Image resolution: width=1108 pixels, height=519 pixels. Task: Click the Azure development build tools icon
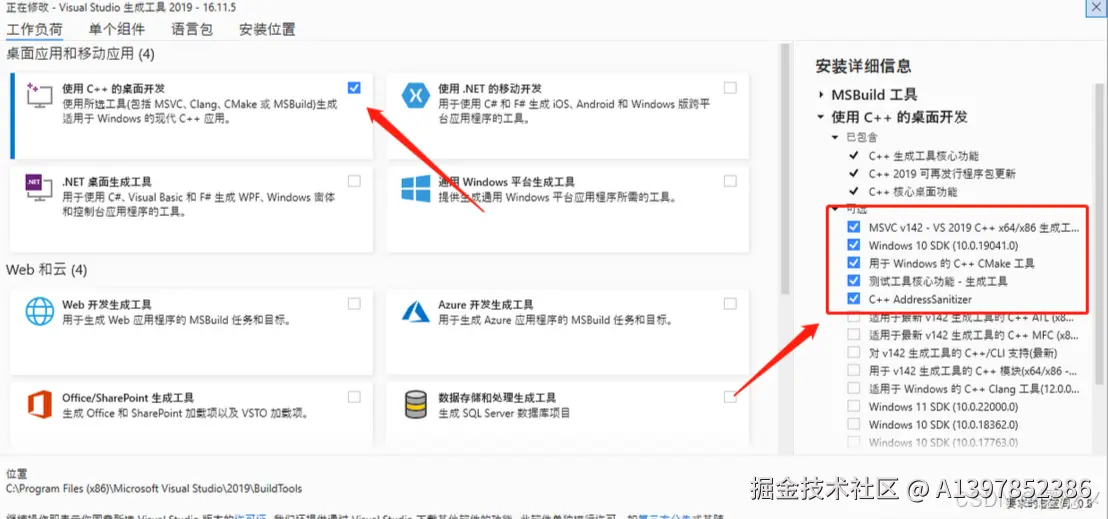click(416, 311)
